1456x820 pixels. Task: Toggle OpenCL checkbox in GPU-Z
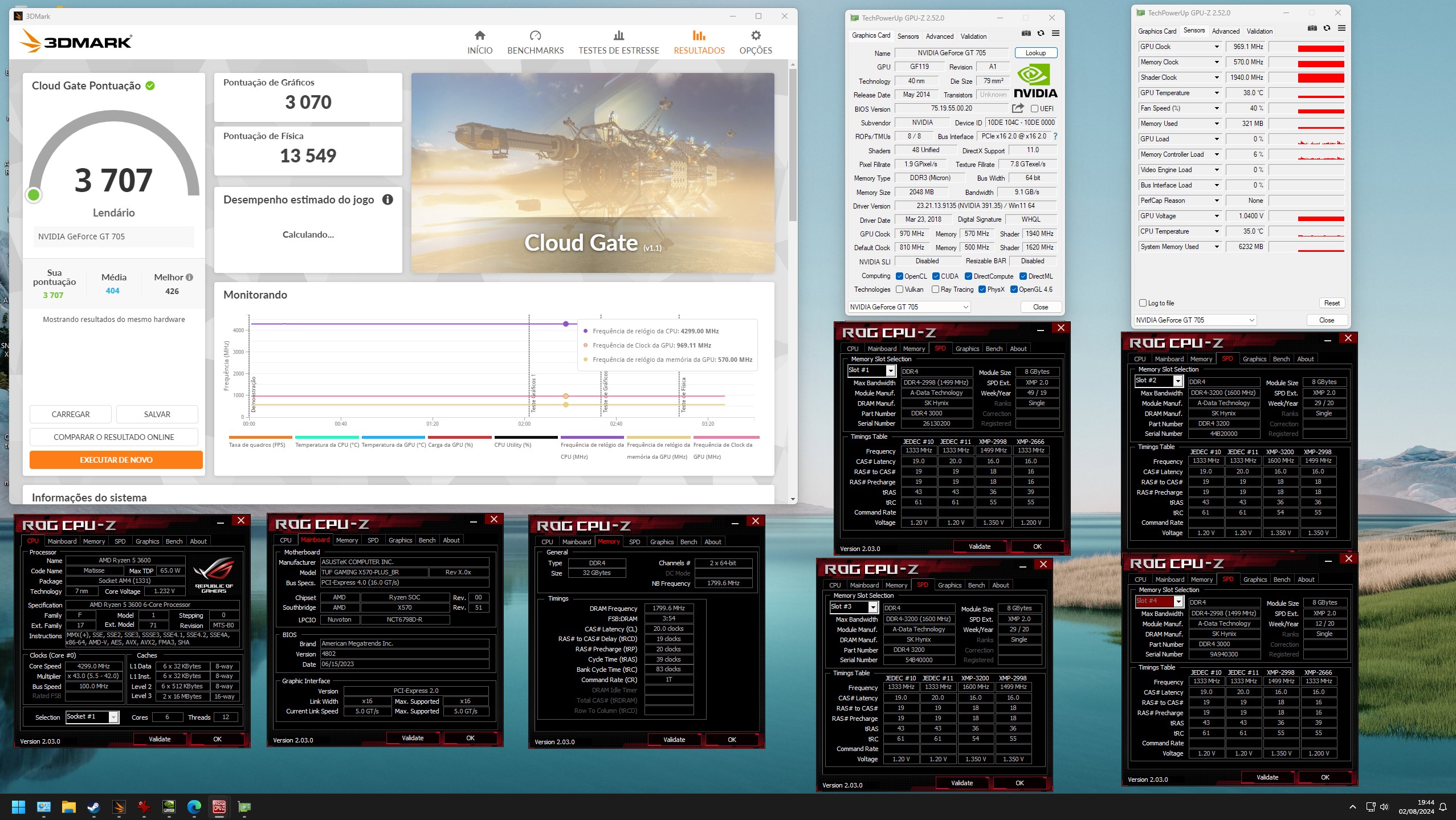click(x=899, y=276)
